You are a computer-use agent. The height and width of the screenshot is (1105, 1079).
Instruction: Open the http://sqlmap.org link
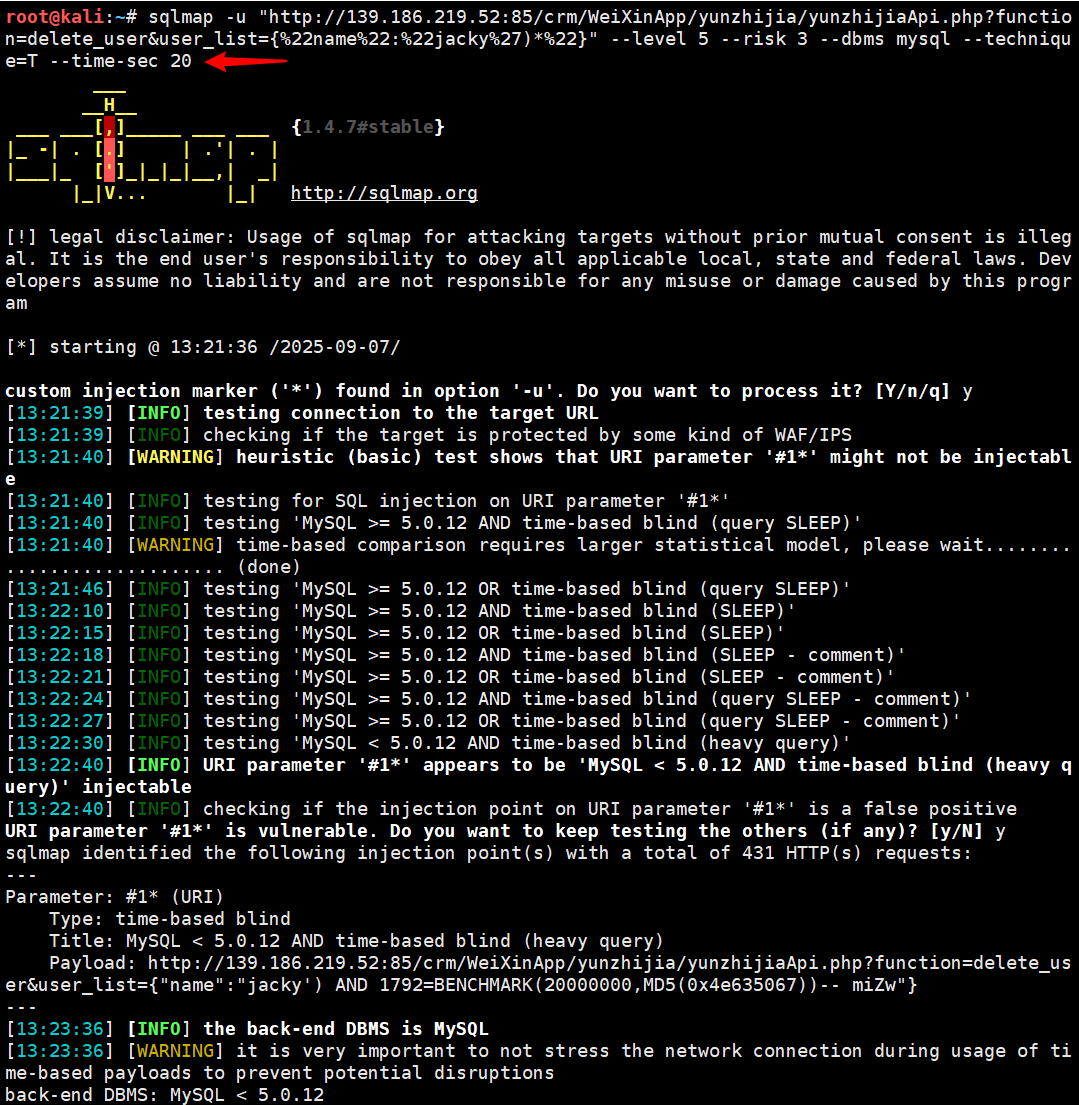(384, 192)
